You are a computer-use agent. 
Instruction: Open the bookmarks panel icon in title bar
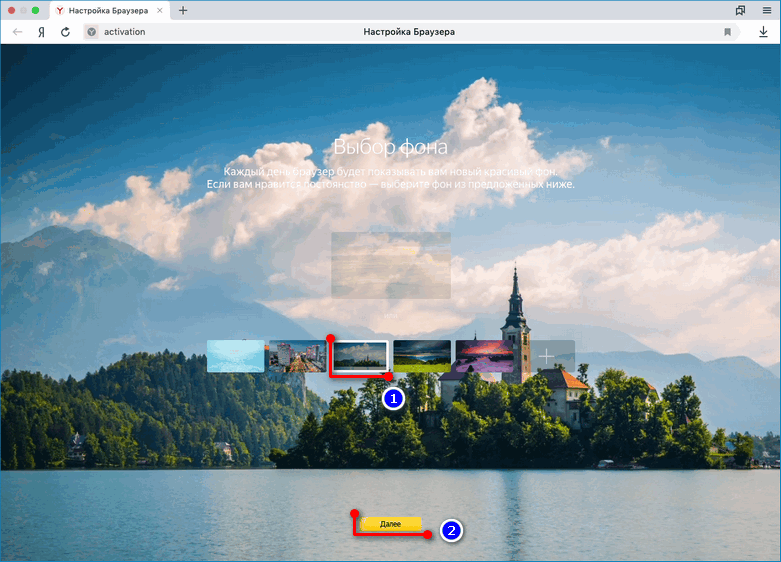click(740, 10)
